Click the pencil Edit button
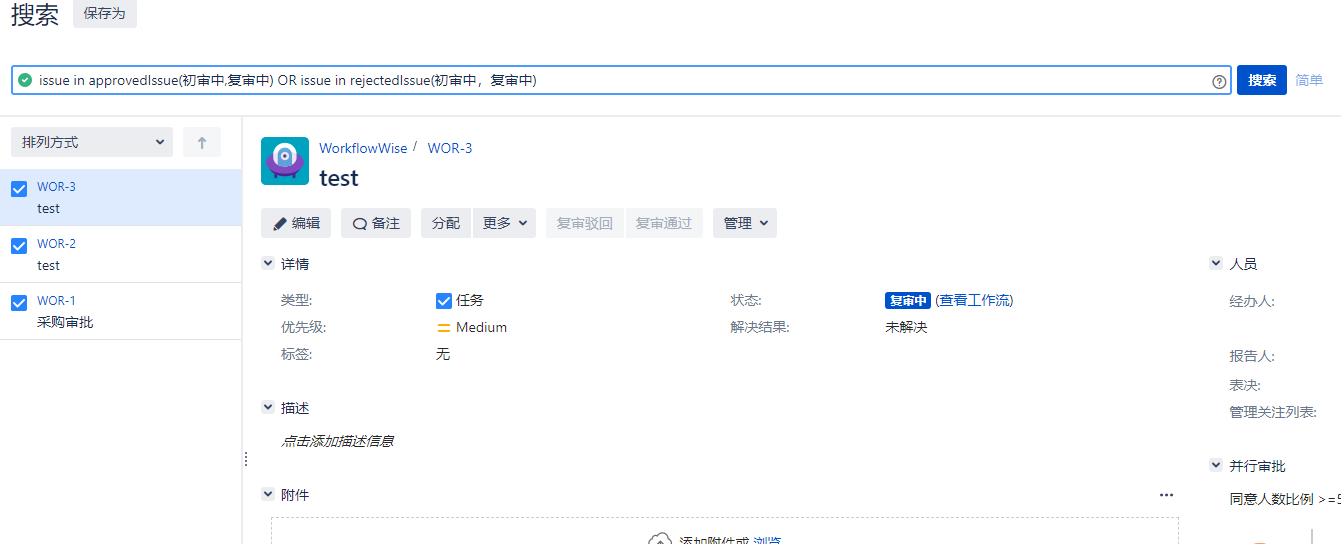 (296, 223)
